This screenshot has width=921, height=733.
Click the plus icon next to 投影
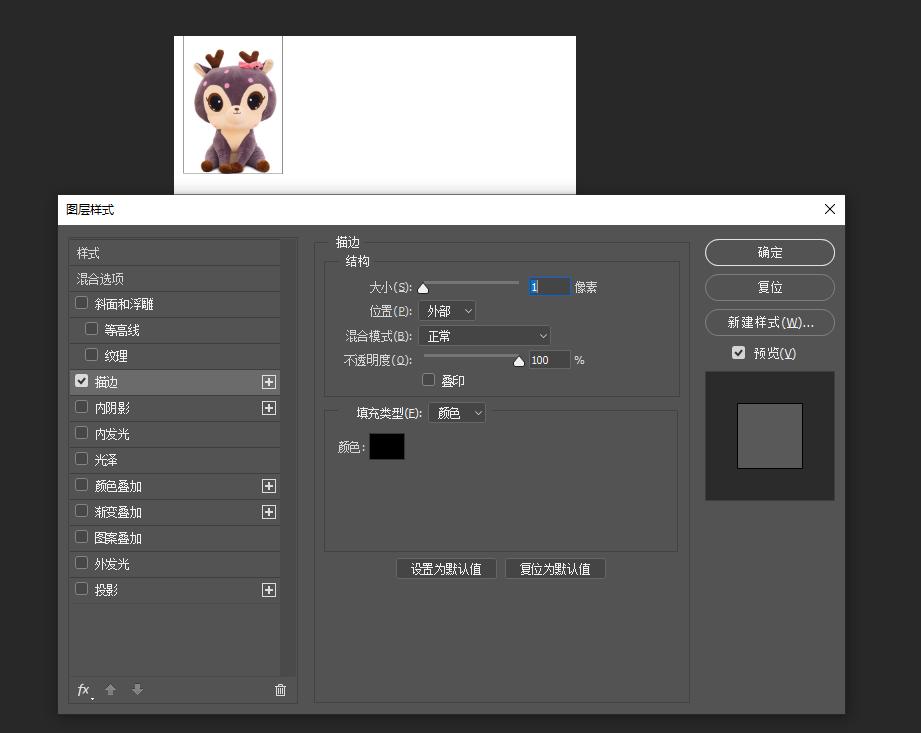[x=268, y=589]
